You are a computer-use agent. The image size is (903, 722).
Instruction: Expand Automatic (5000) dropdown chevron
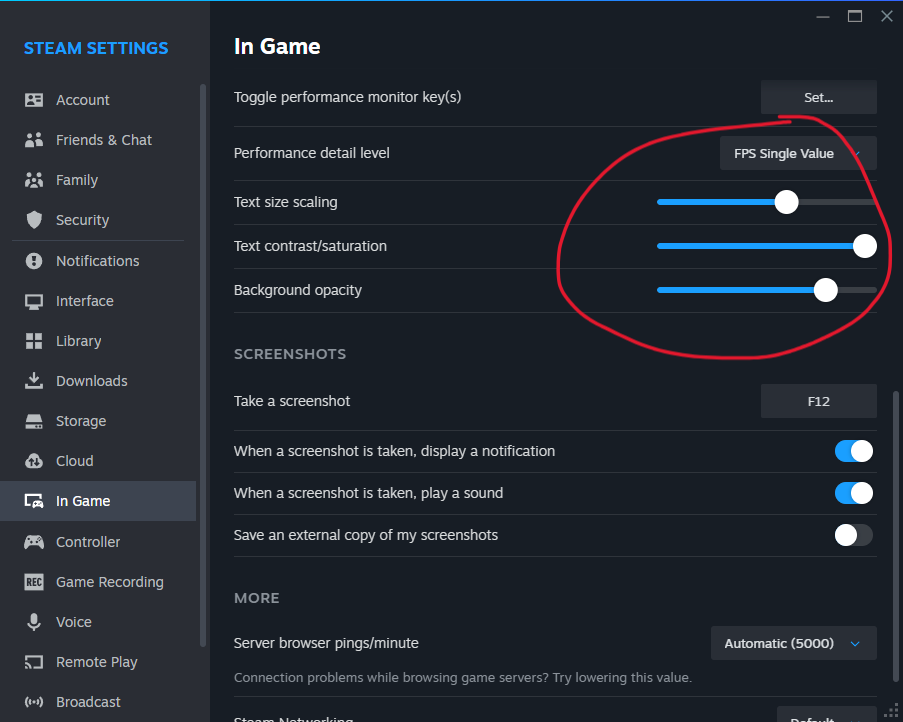(855, 644)
